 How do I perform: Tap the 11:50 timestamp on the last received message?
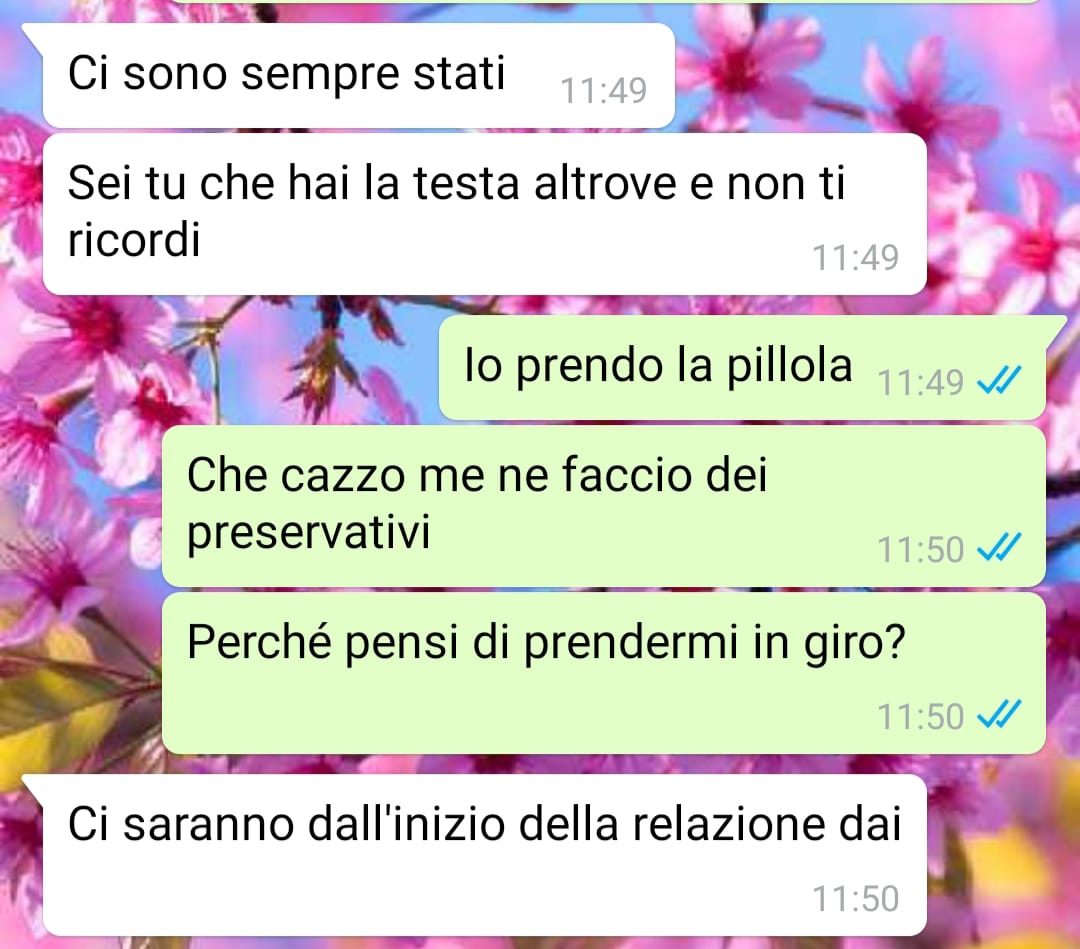[855, 899]
